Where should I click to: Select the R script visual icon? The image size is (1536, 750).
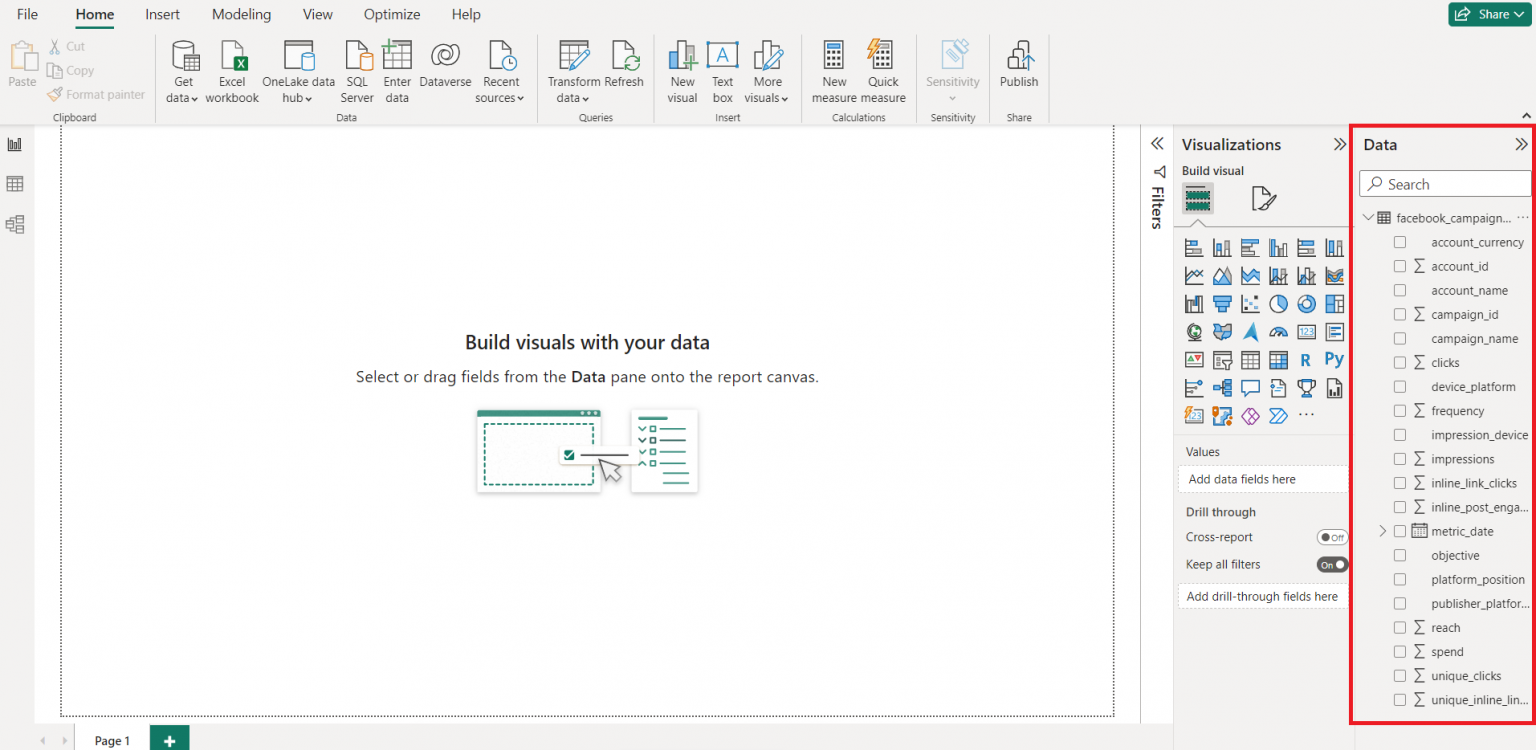click(1306, 359)
